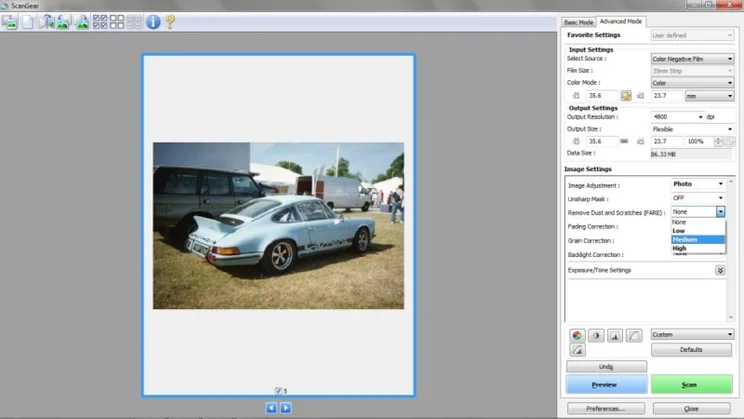Click the Saturation/Color Balance adjustment icon
The height and width of the screenshot is (419, 744).
(x=577, y=335)
